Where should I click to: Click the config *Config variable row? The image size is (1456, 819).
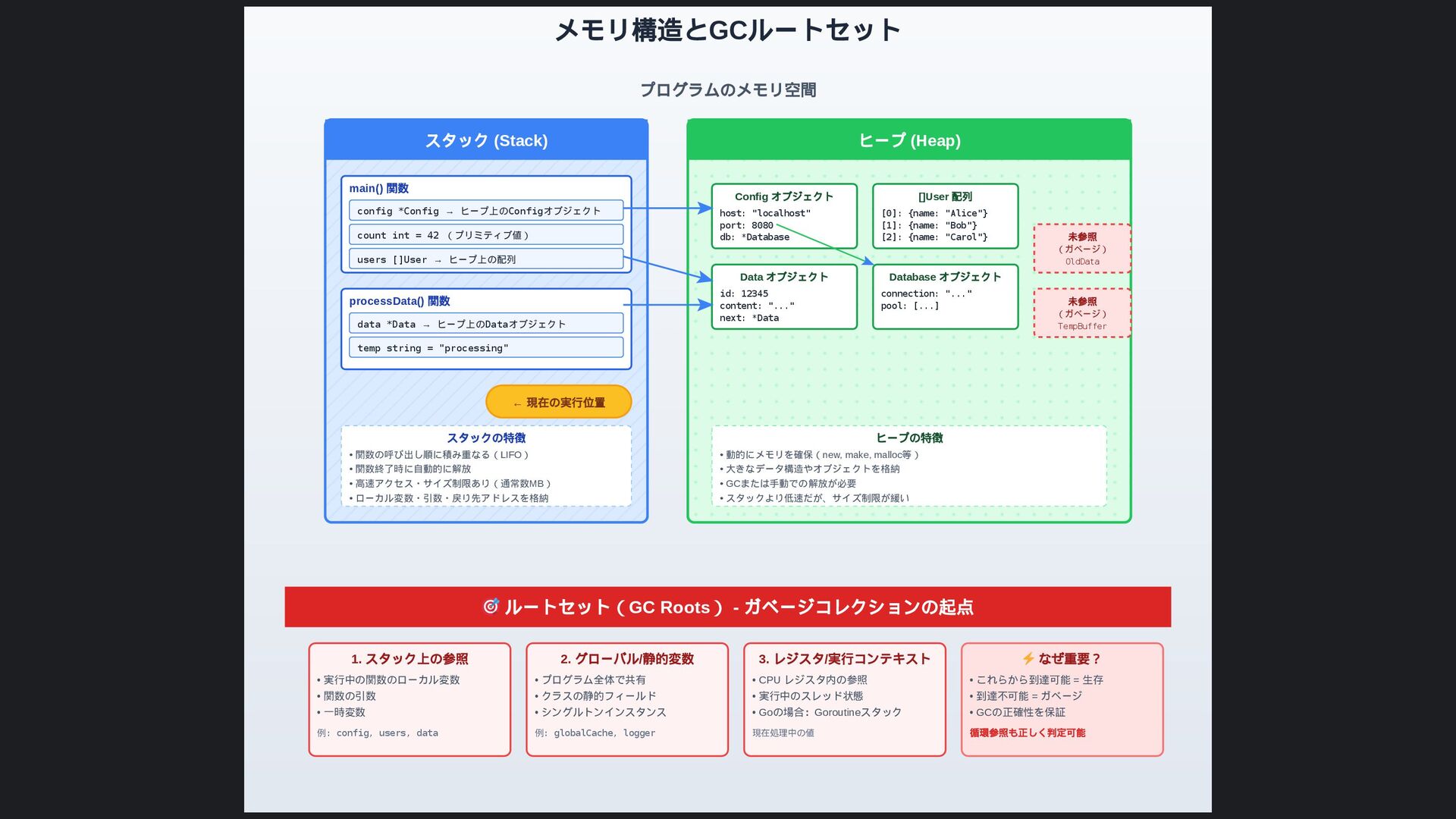(x=485, y=211)
